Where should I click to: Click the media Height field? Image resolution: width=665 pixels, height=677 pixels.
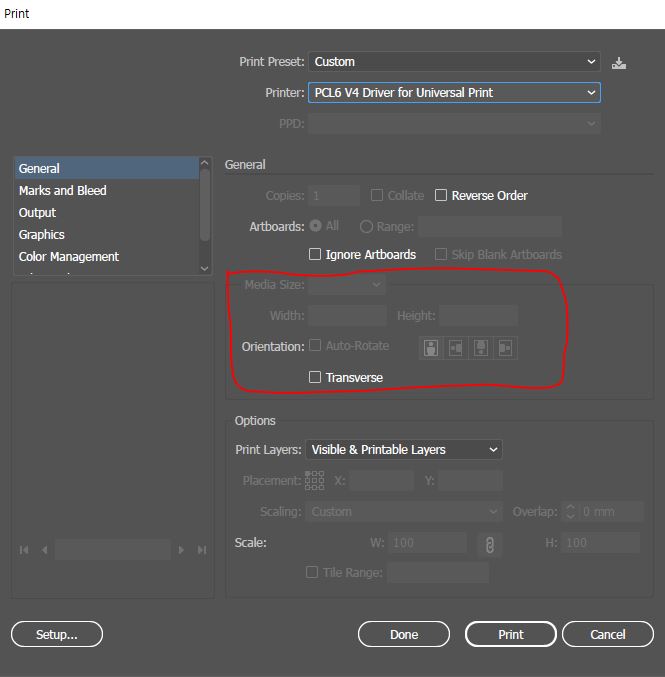(x=478, y=315)
